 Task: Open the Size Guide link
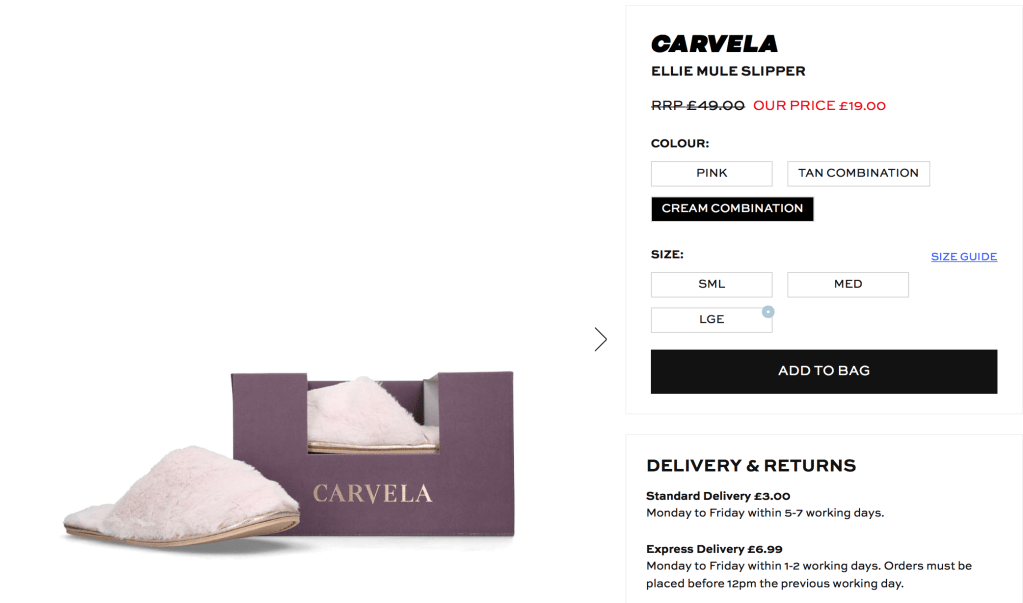(964, 256)
